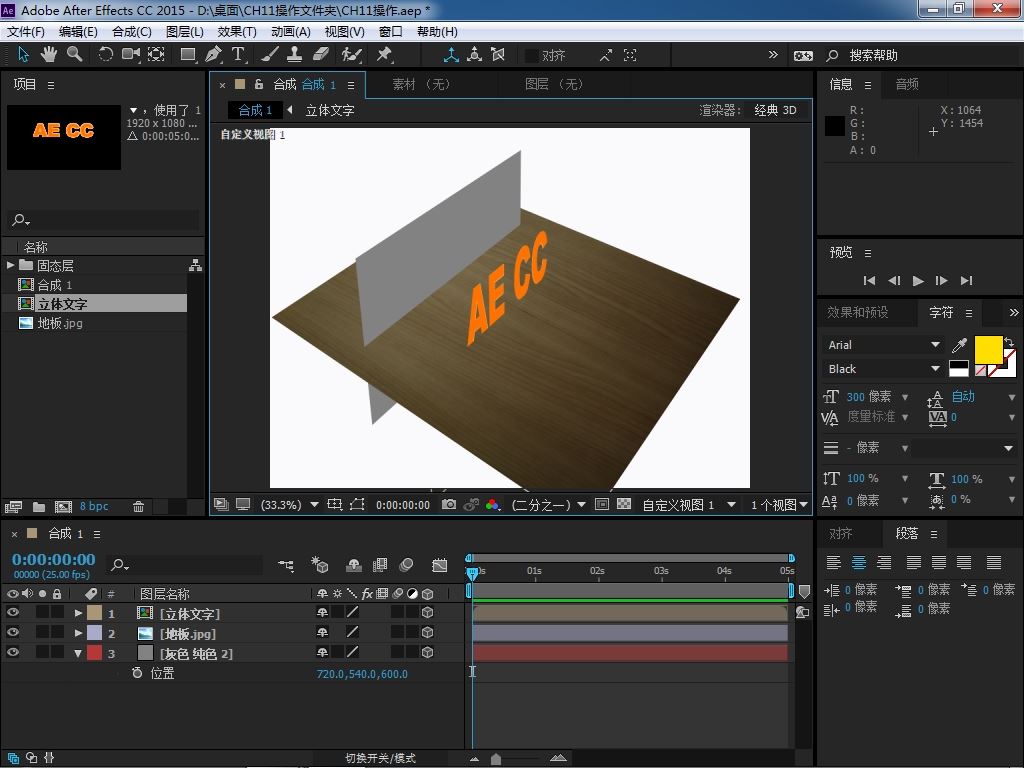Click the yellow fill color swatch
1024x768 pixels.
(x=988, y=349)
